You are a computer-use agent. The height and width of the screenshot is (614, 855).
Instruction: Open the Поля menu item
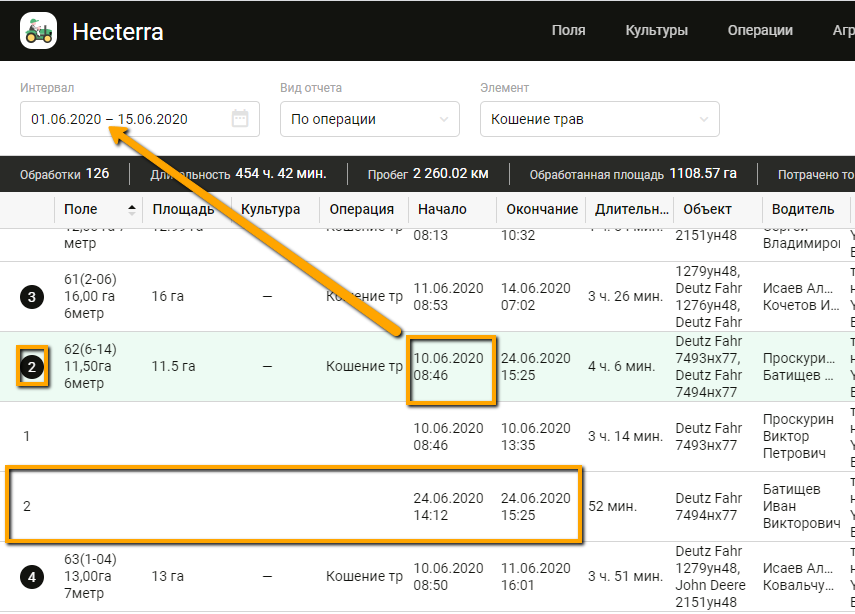point(568,30)
